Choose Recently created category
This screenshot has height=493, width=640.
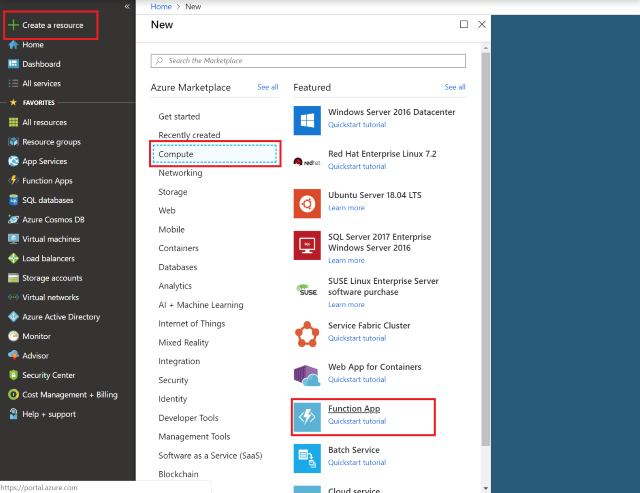189,135
